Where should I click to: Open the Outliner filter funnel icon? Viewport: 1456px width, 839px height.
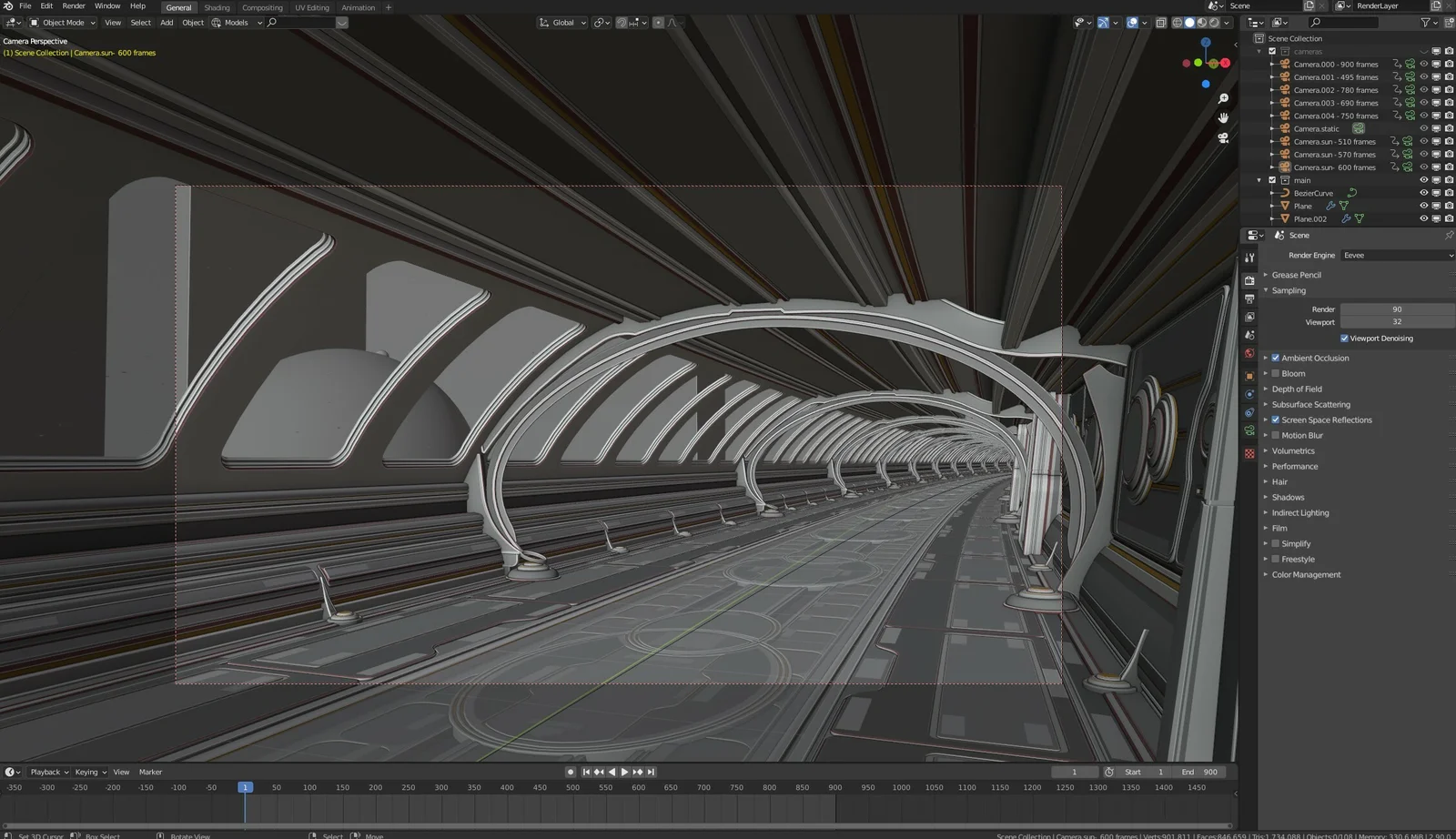point(1425,22)
